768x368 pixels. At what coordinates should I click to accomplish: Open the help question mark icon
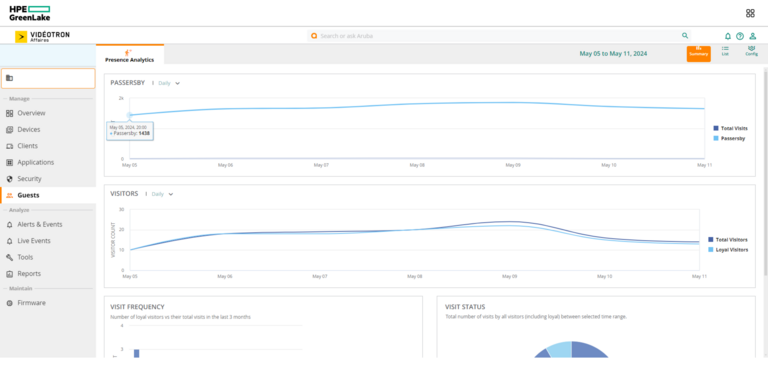click(x=740, y=36)
